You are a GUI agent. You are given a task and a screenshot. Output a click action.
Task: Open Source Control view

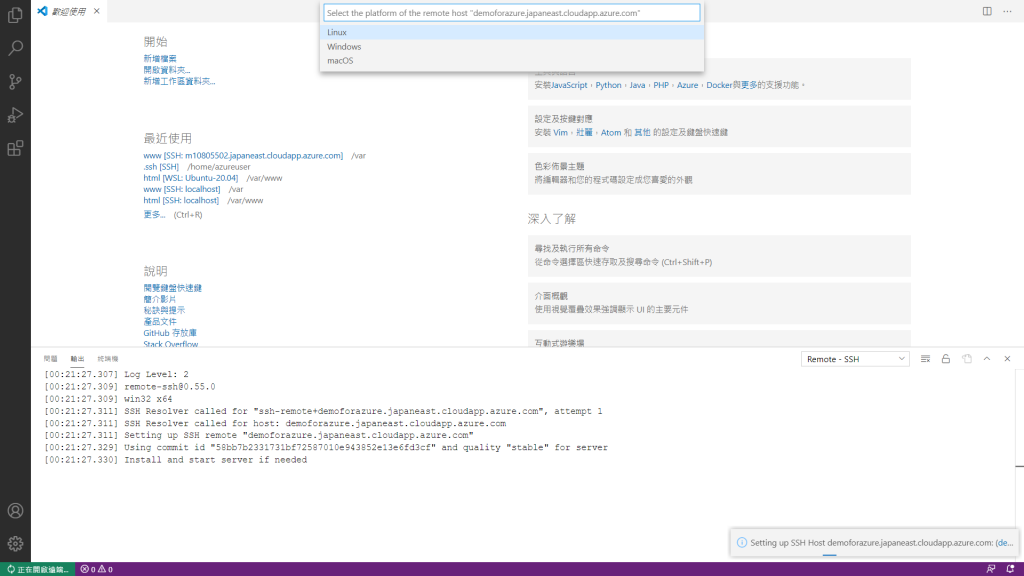coord(15,81)
